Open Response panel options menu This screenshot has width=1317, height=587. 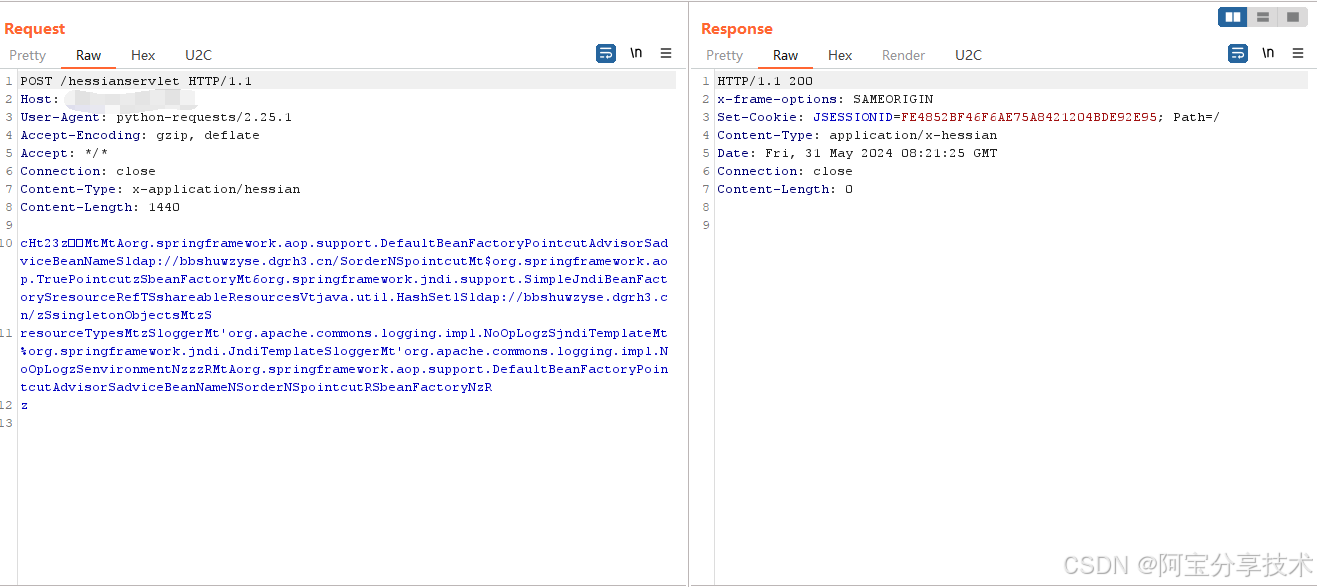1298,54
